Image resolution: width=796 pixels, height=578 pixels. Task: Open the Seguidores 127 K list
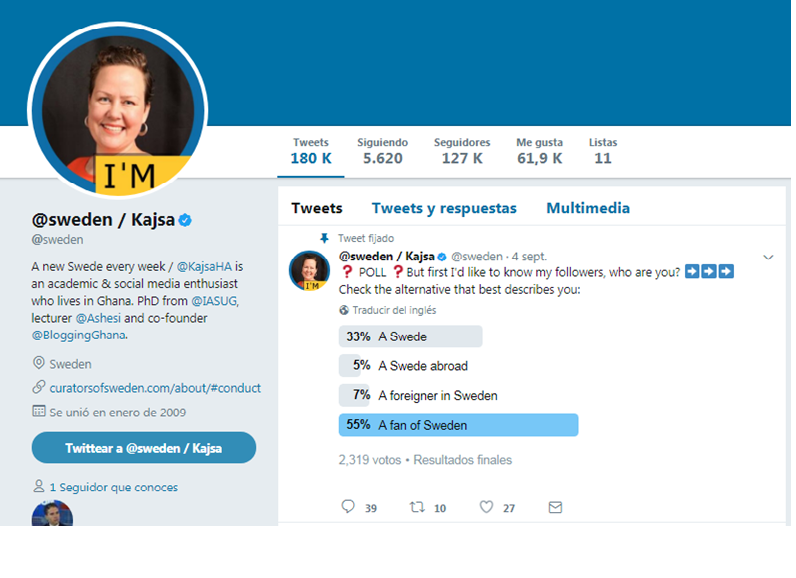coord(462,151)
